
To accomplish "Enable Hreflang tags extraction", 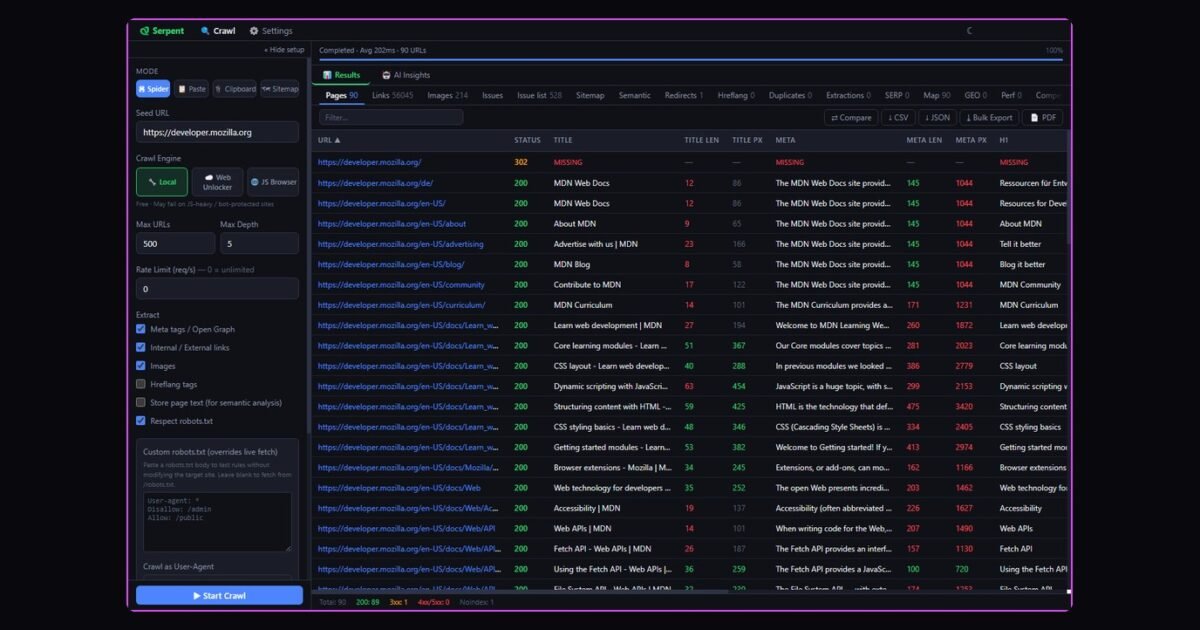I will 141,384.
